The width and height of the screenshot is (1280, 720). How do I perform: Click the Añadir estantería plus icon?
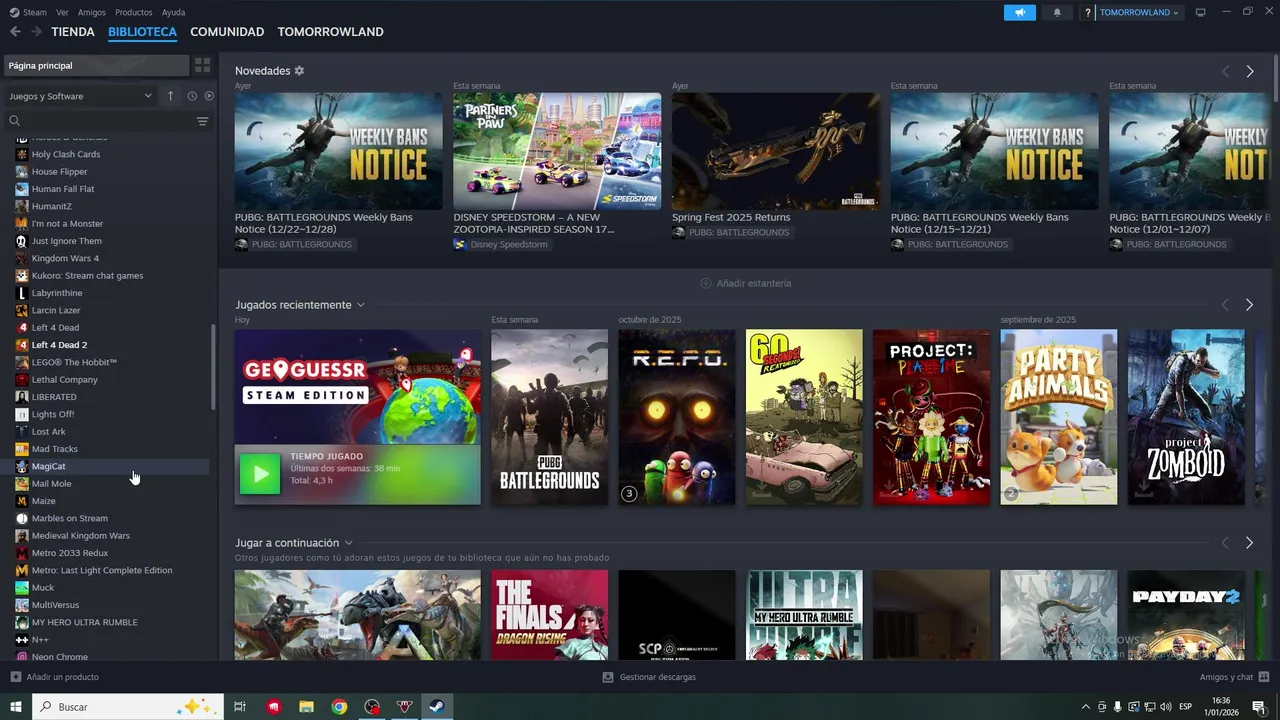click(706, 283)
